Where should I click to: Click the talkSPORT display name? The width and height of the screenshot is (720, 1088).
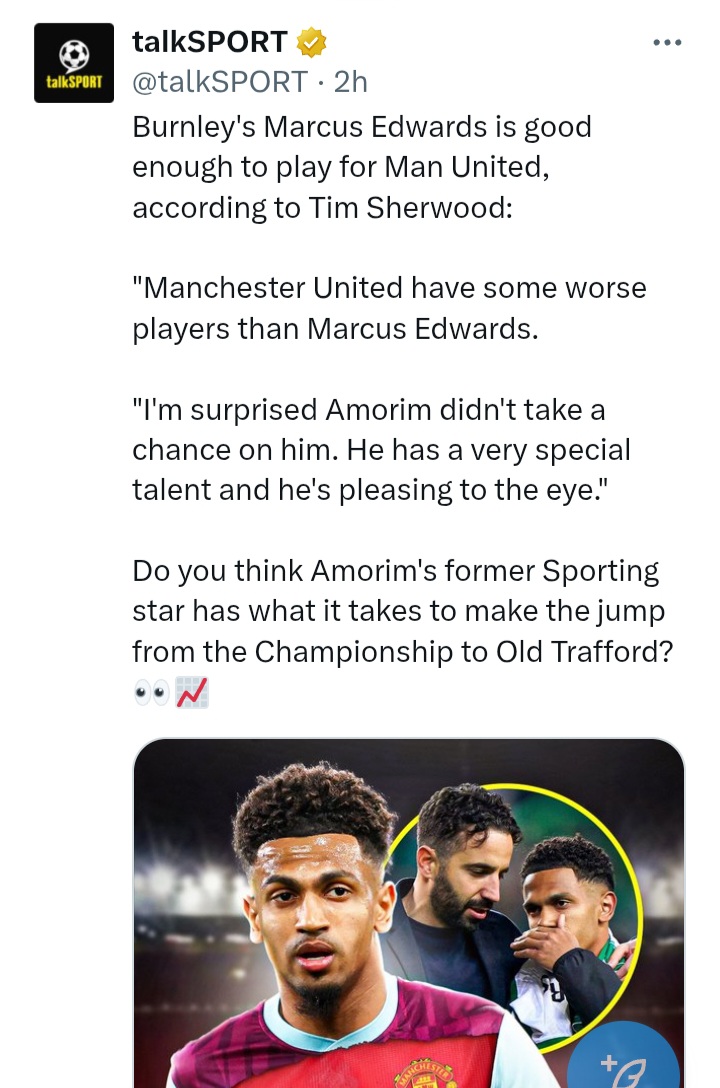point(210,42)
